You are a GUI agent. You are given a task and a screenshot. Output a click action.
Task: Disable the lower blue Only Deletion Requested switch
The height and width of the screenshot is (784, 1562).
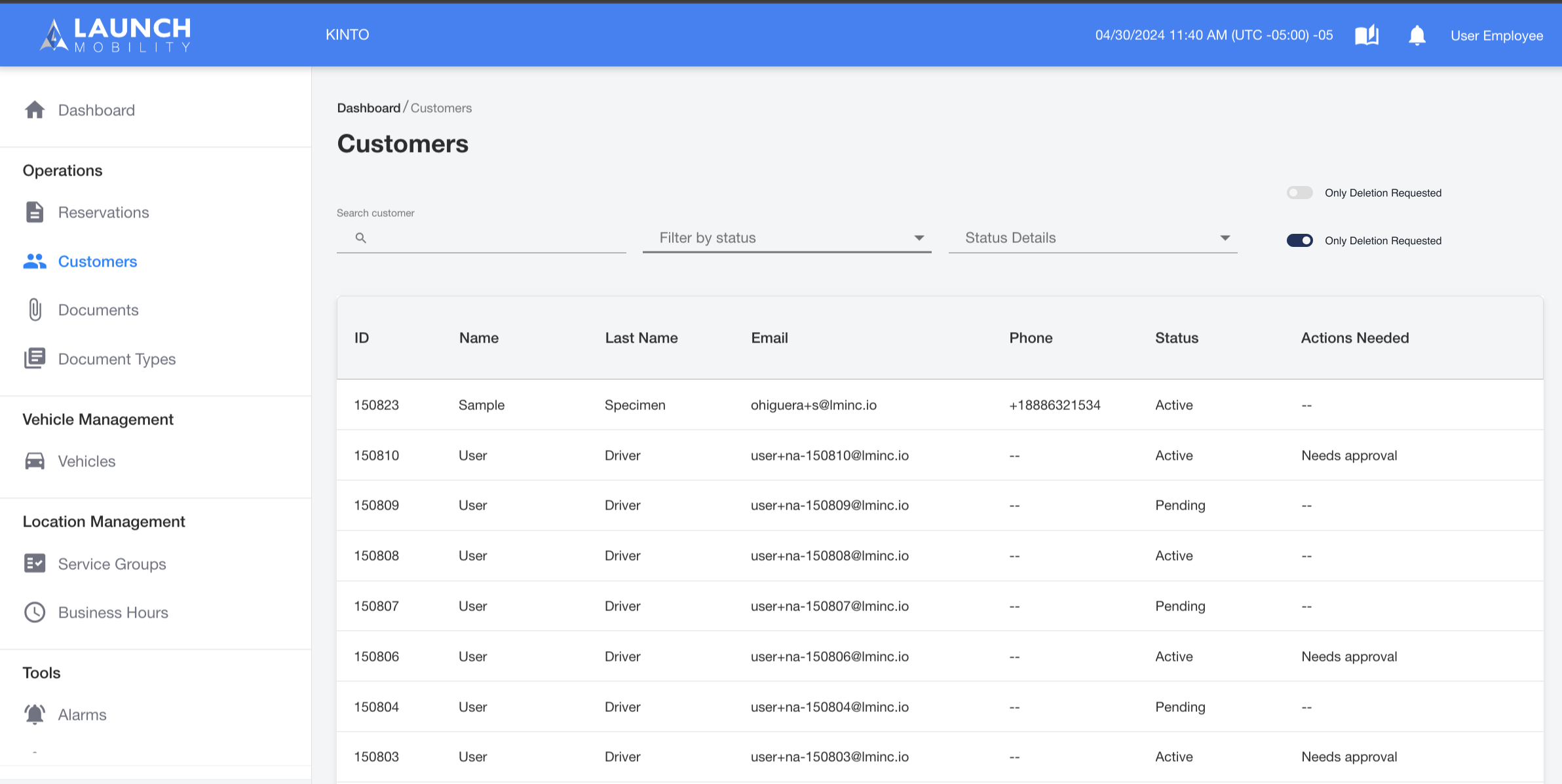tap(1300, 240)
